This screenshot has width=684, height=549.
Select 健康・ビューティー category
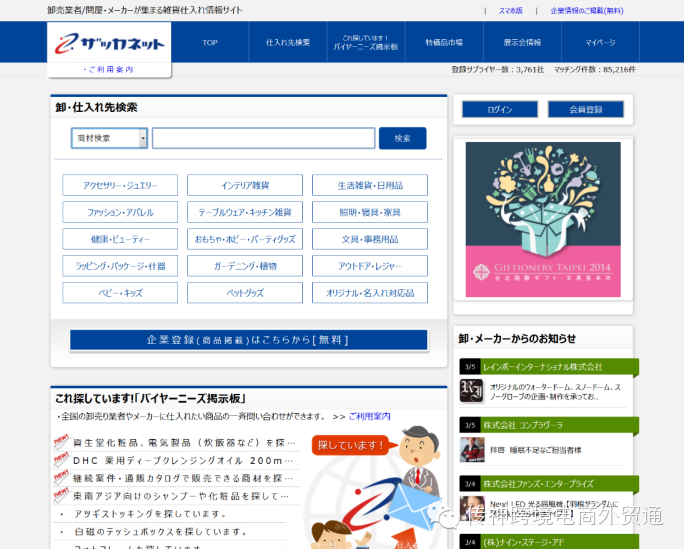[120, 239]
